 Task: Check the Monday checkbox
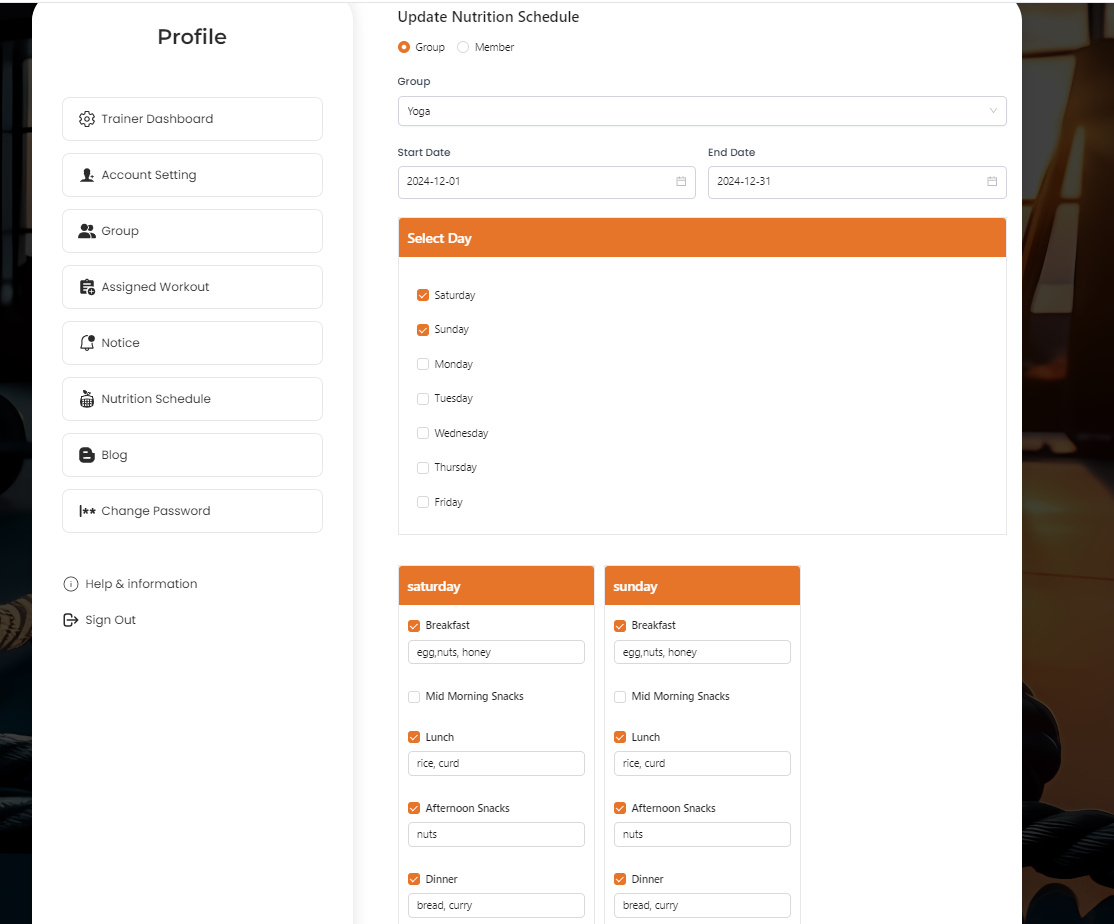(x=423, y=364)
